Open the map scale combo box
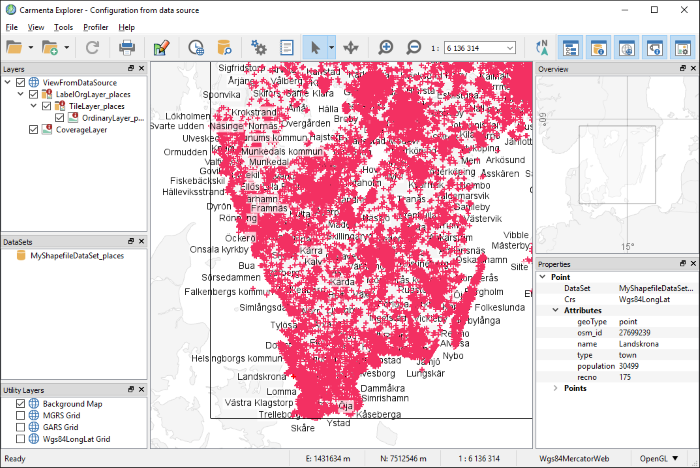 tap(480, 47)
